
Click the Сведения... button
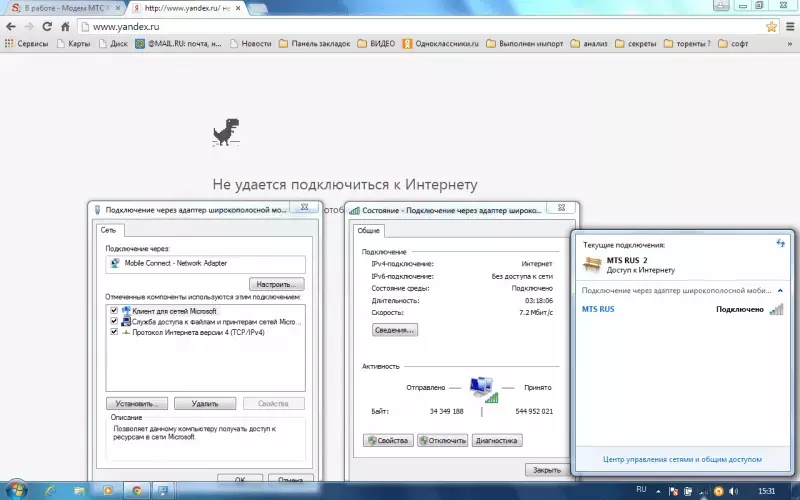[x=395, y=330]
